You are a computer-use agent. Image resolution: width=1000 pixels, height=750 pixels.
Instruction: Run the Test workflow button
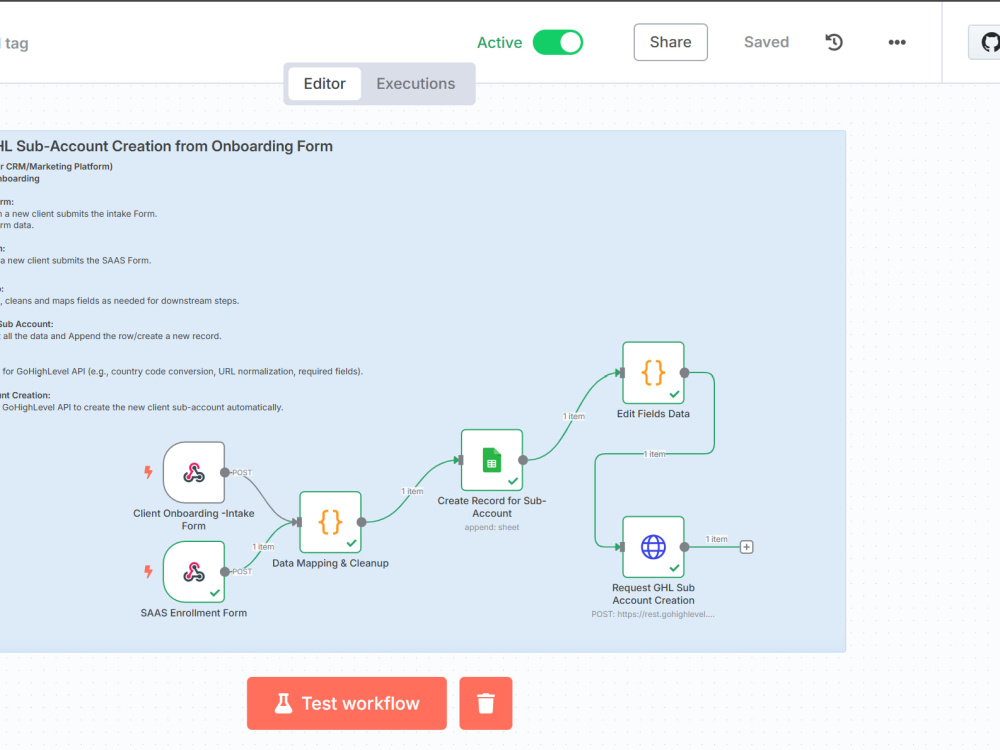tap(347, 703)
